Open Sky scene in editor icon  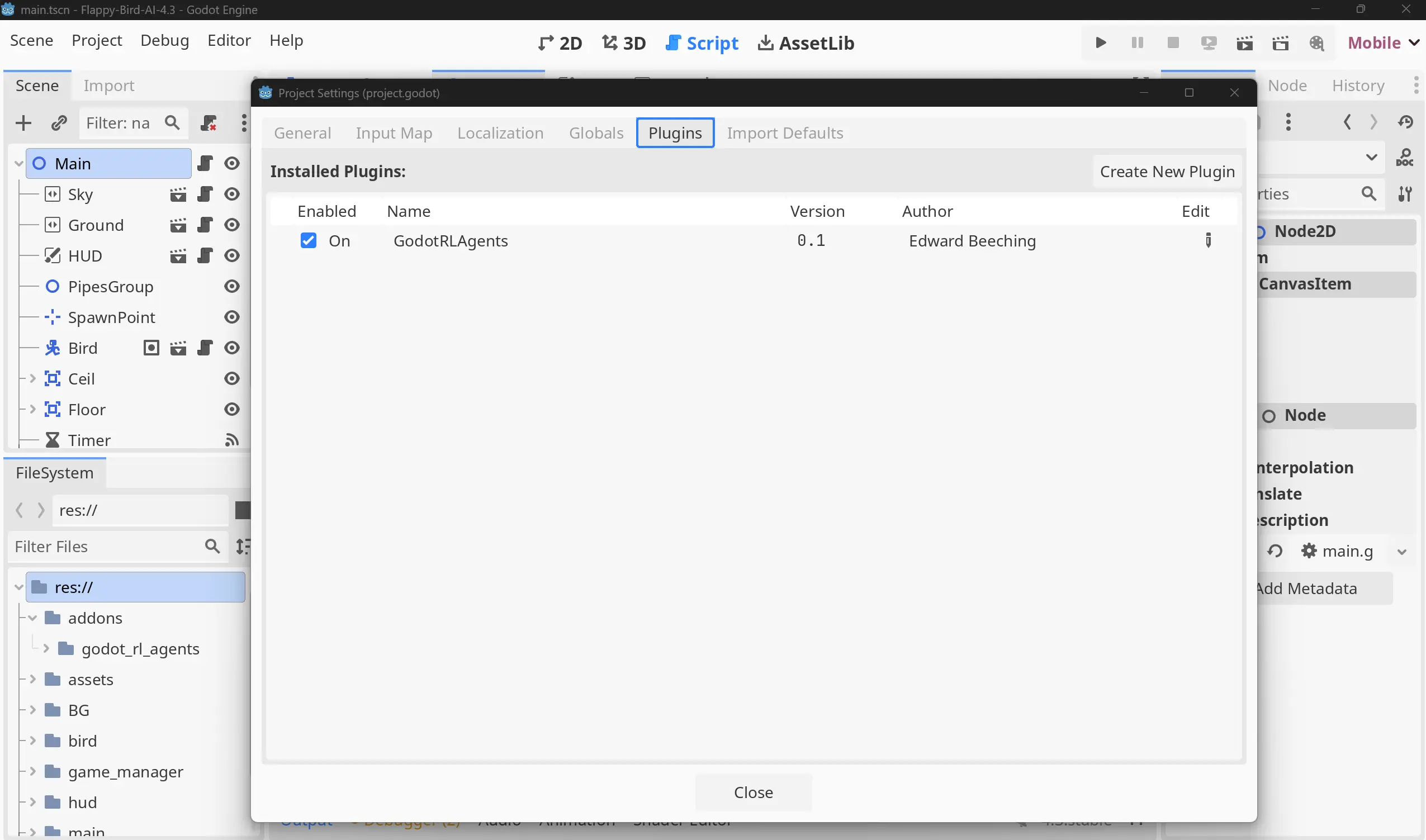click(x=178, y=194)
